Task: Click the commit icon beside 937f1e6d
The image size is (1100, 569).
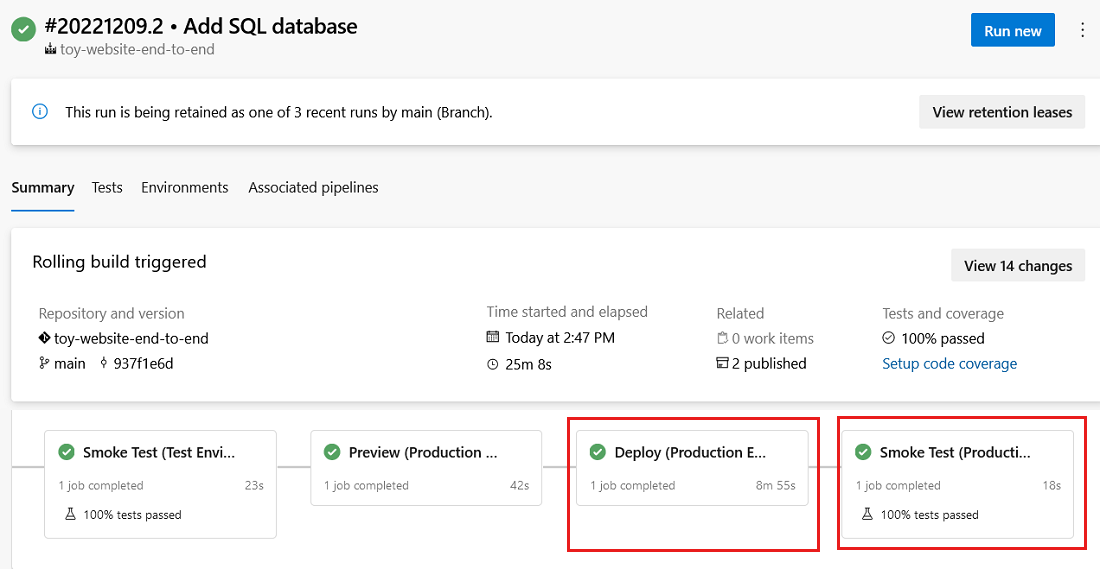Action: pos(104,363)
